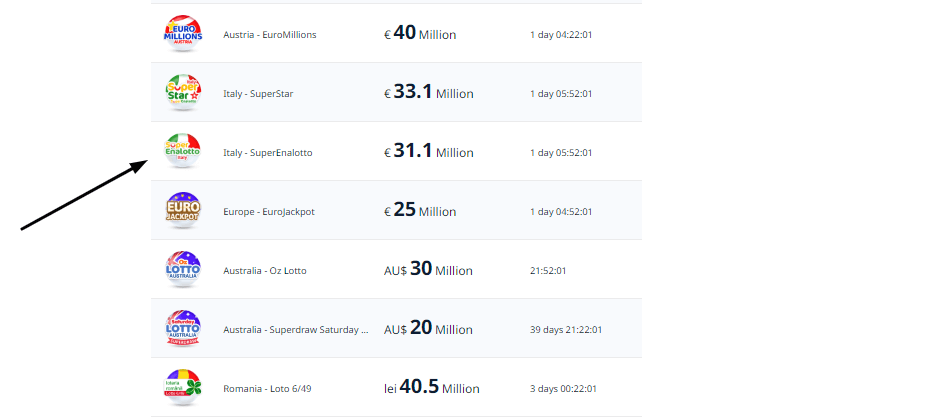Image resolution: width=934 pixels, height=417 pixels.
Task: Click the Oz Lotto Australia logo icon
Action: [183, 269]
